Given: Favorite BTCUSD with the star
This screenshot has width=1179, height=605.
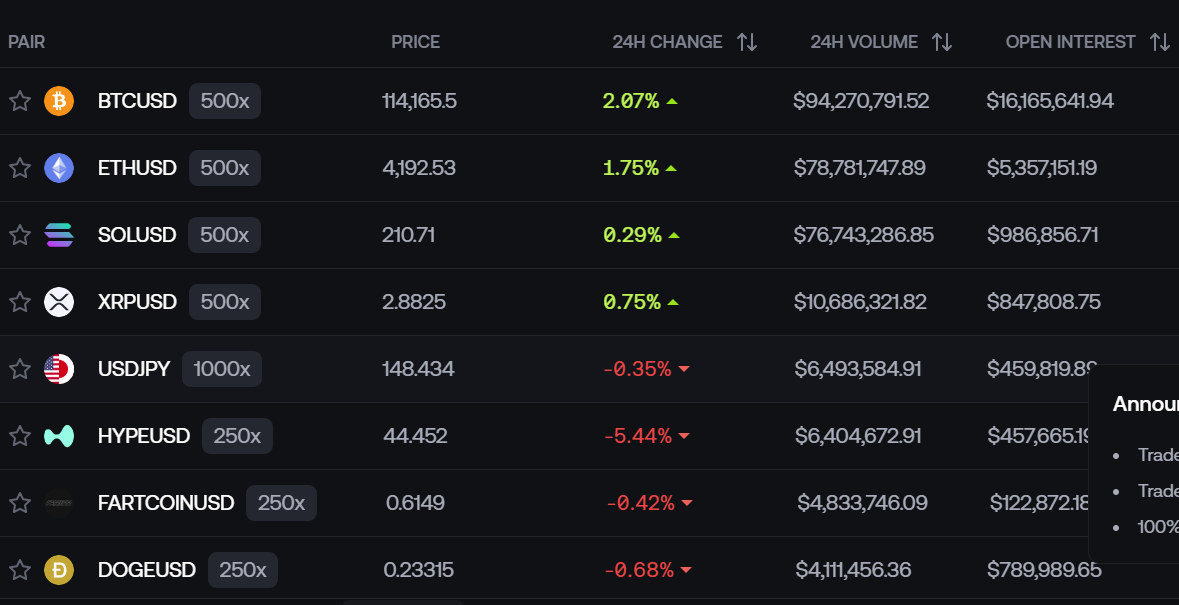Looking at the screenshot, I should tap(20, 101).
